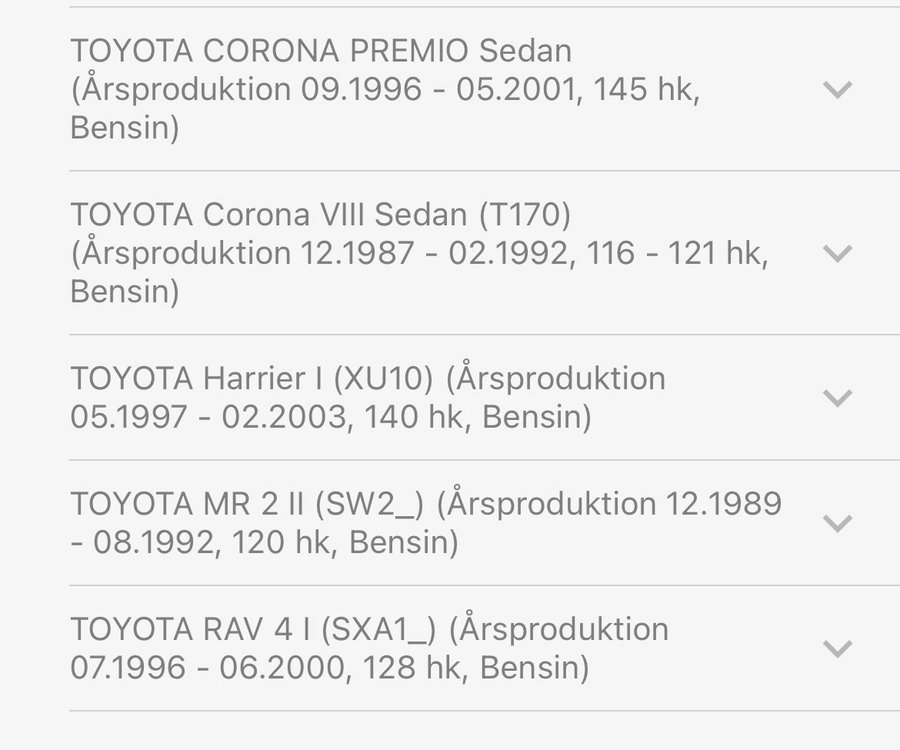Viewport: 900px width, 750px height.
Task: Tap the 07.1996 - 06.2000 production dates
Action: click(x=200, y=668)
